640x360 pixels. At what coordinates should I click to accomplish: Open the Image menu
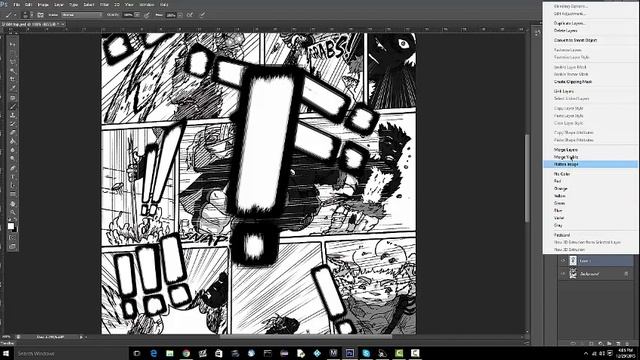[x=43, y=4]
